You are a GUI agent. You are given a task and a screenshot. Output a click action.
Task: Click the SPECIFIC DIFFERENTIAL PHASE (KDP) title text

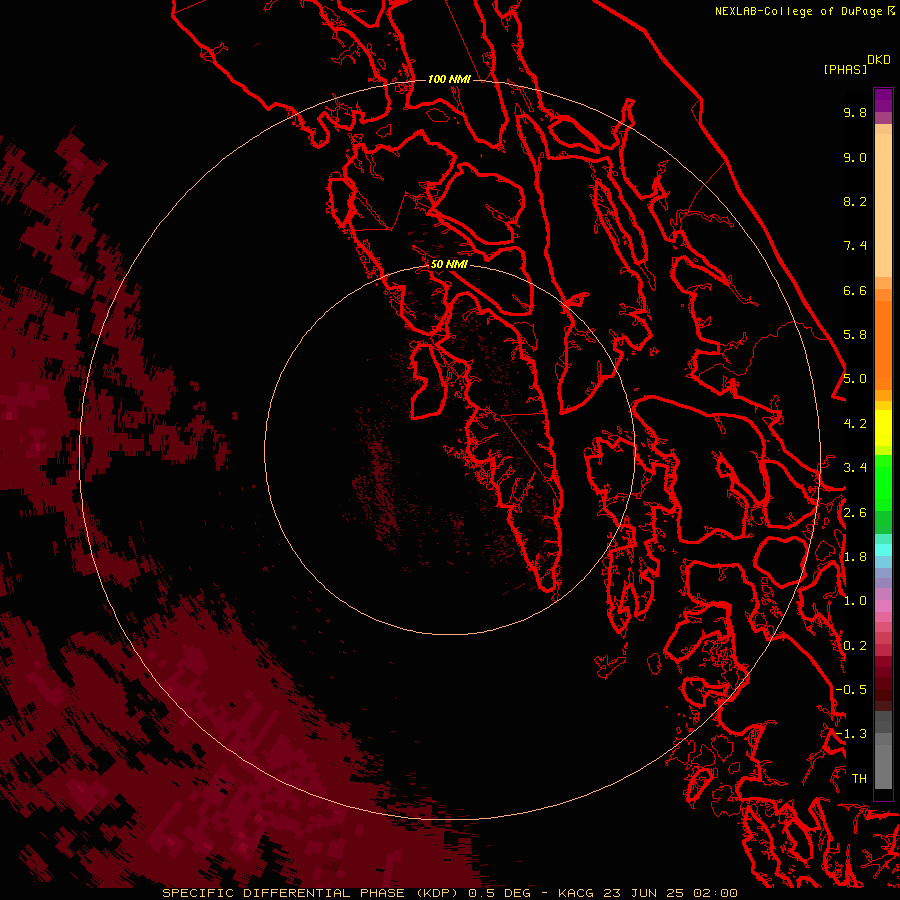coord(311,893)
